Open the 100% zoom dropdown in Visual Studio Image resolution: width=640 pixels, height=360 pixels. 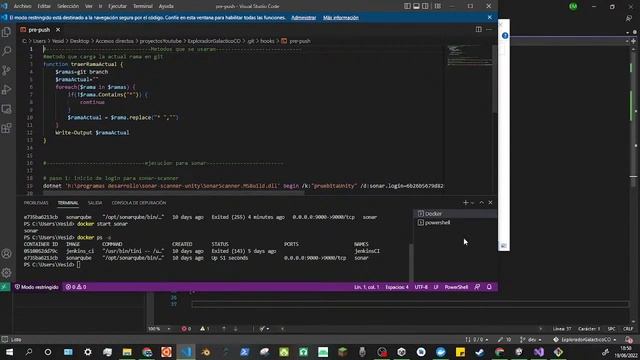click(x=159, y=329)
